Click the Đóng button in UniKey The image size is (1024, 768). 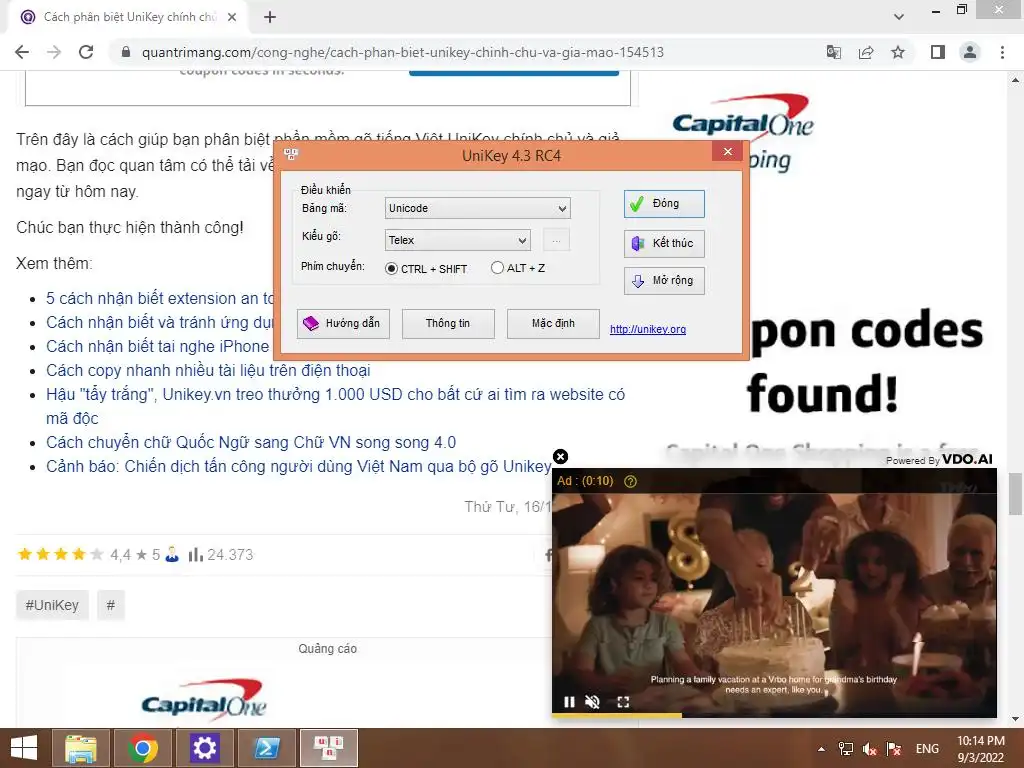(x=664, y=204)
